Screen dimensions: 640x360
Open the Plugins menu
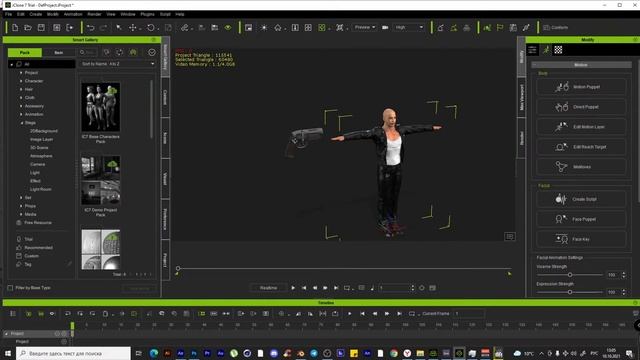pyautogui.click(x=147, y=14)
